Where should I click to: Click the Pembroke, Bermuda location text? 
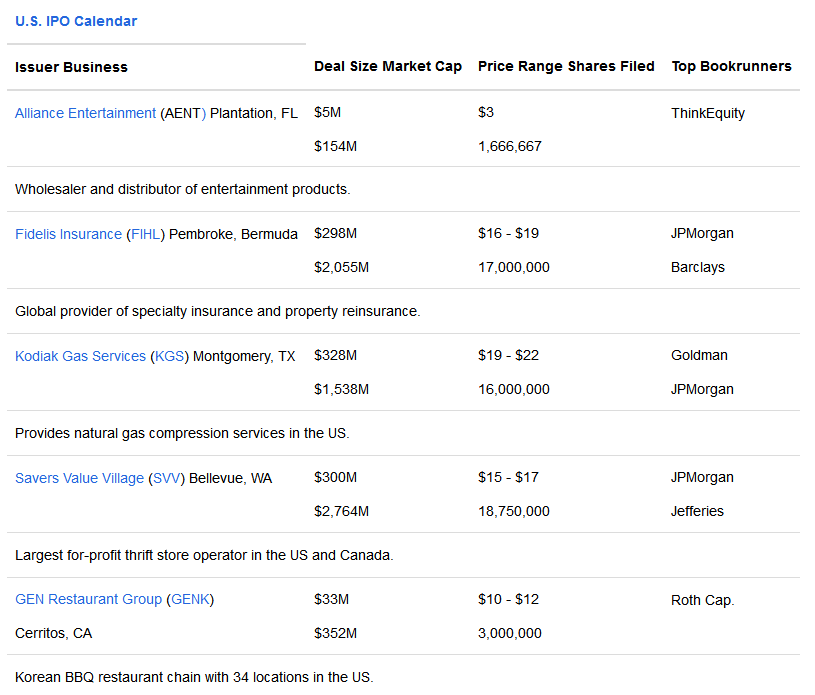coord(233,234)
